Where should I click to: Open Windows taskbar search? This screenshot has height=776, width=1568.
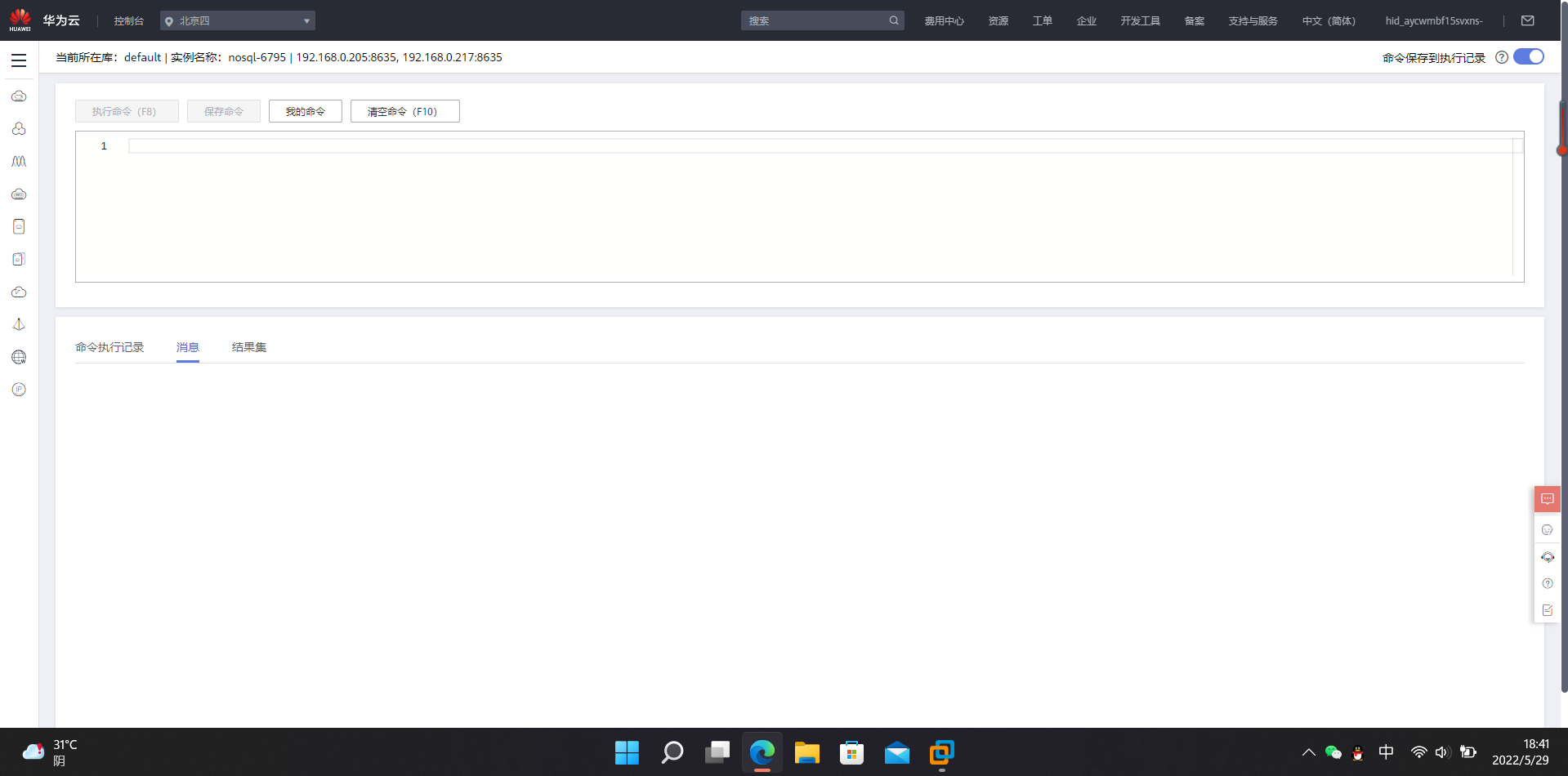point(672,752)
